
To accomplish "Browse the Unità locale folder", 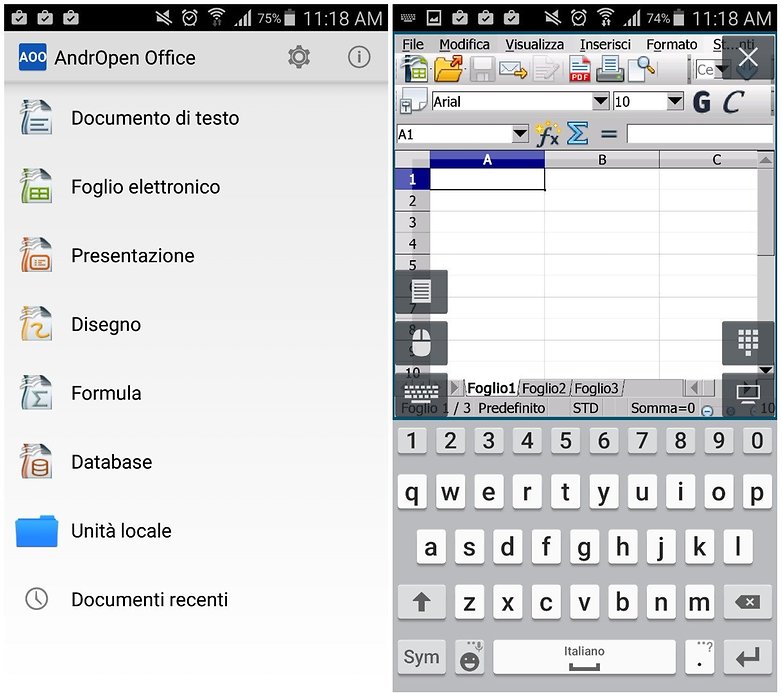I will point(196,531).
